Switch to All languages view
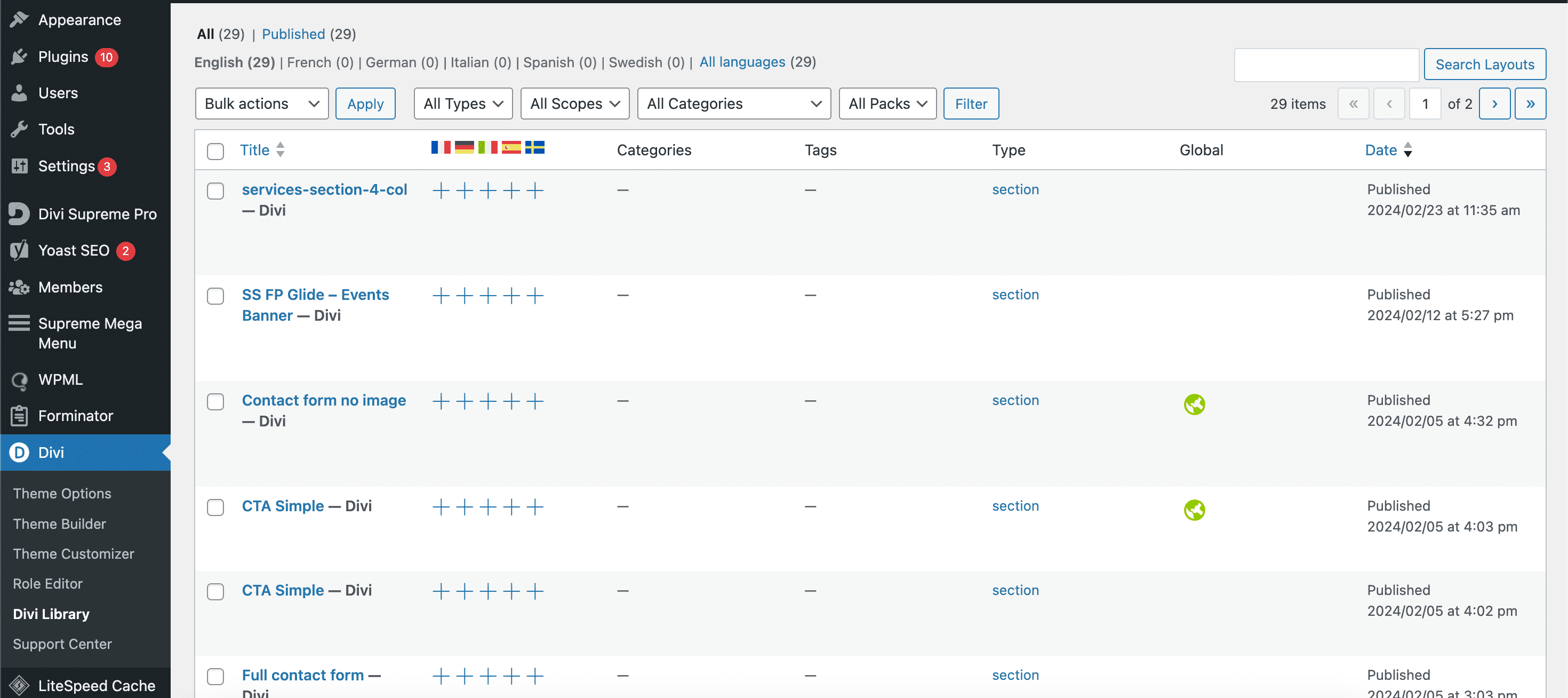 pyautogui.click(x=742, y=62)
